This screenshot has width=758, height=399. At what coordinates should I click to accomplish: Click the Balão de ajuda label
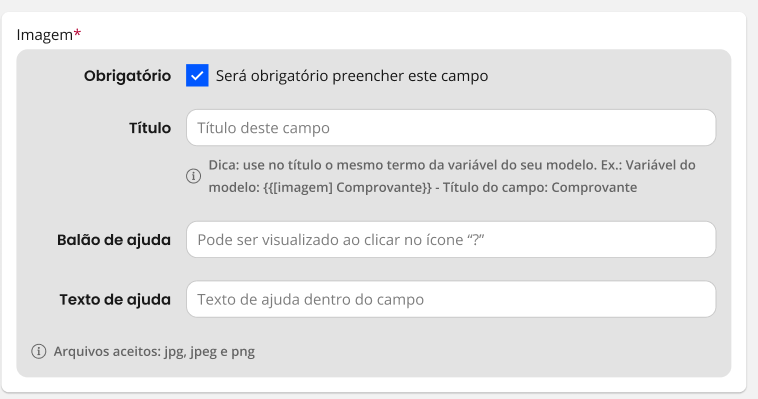tap(114, 240)
